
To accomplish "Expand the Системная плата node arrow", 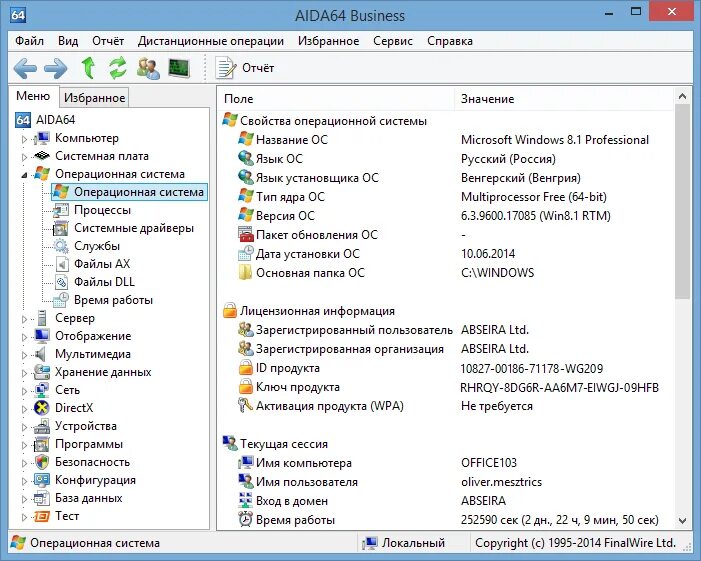I will 25,157.
